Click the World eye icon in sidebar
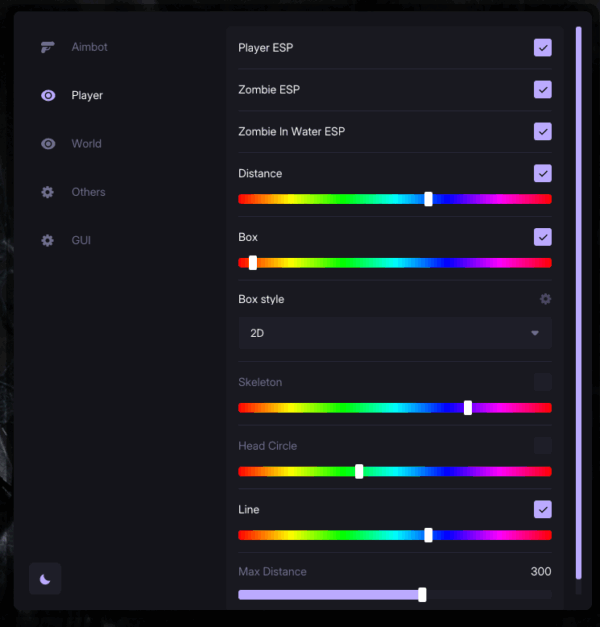600x627 pixels. tap(48, 144)
